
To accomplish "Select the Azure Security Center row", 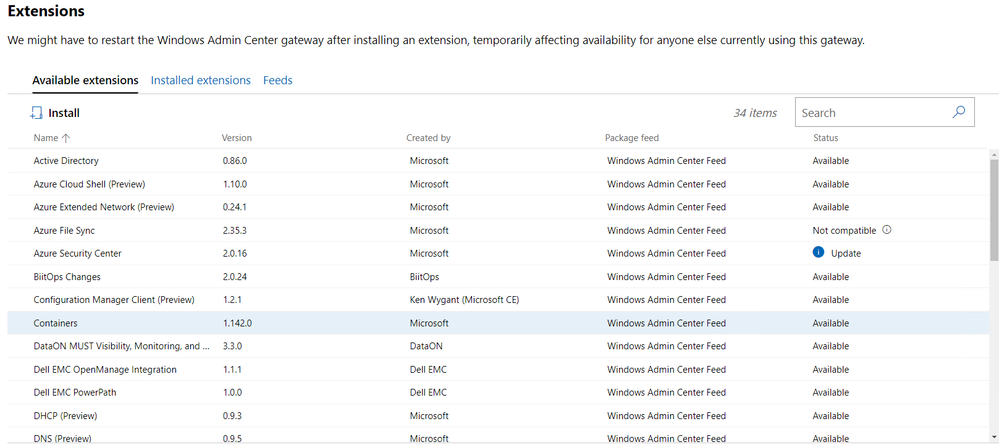I will [498, 253].
